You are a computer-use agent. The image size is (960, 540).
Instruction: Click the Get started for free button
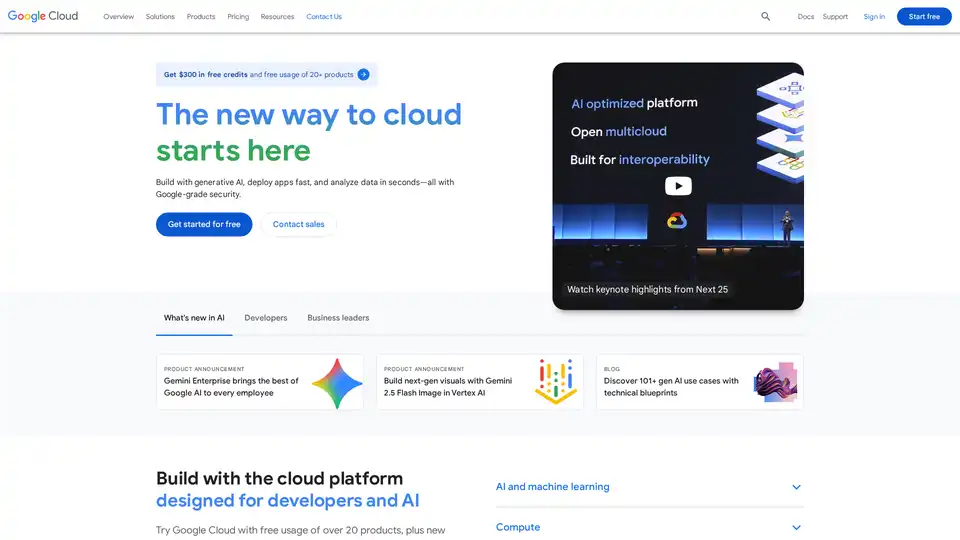tap(204, 225)
